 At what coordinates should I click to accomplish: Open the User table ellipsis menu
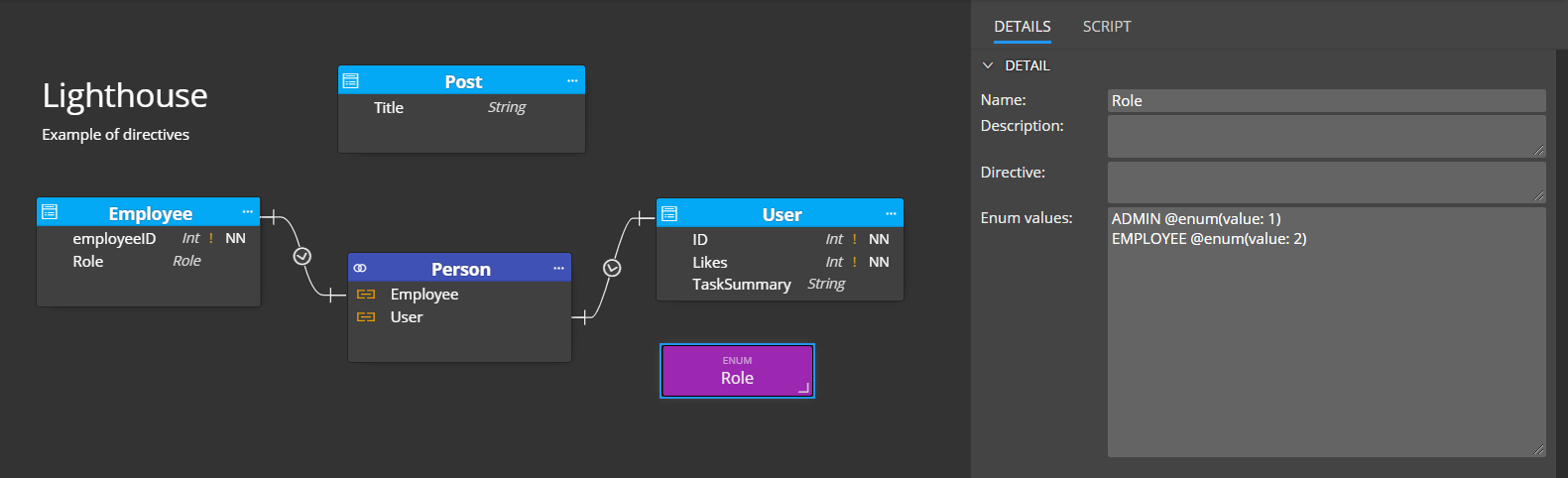tap(891, 213)
